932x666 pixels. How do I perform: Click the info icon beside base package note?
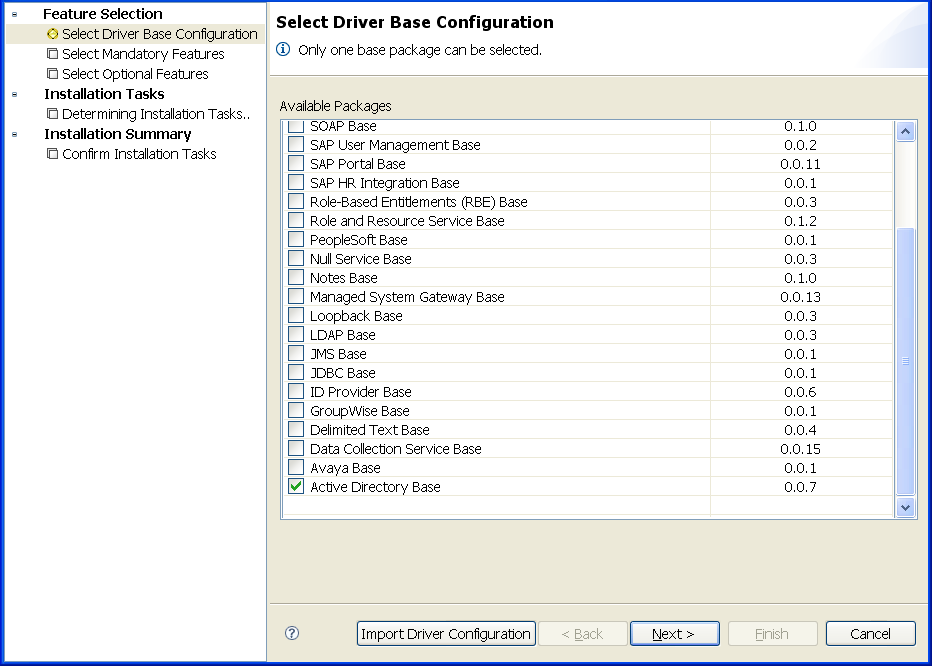(284, 49)
